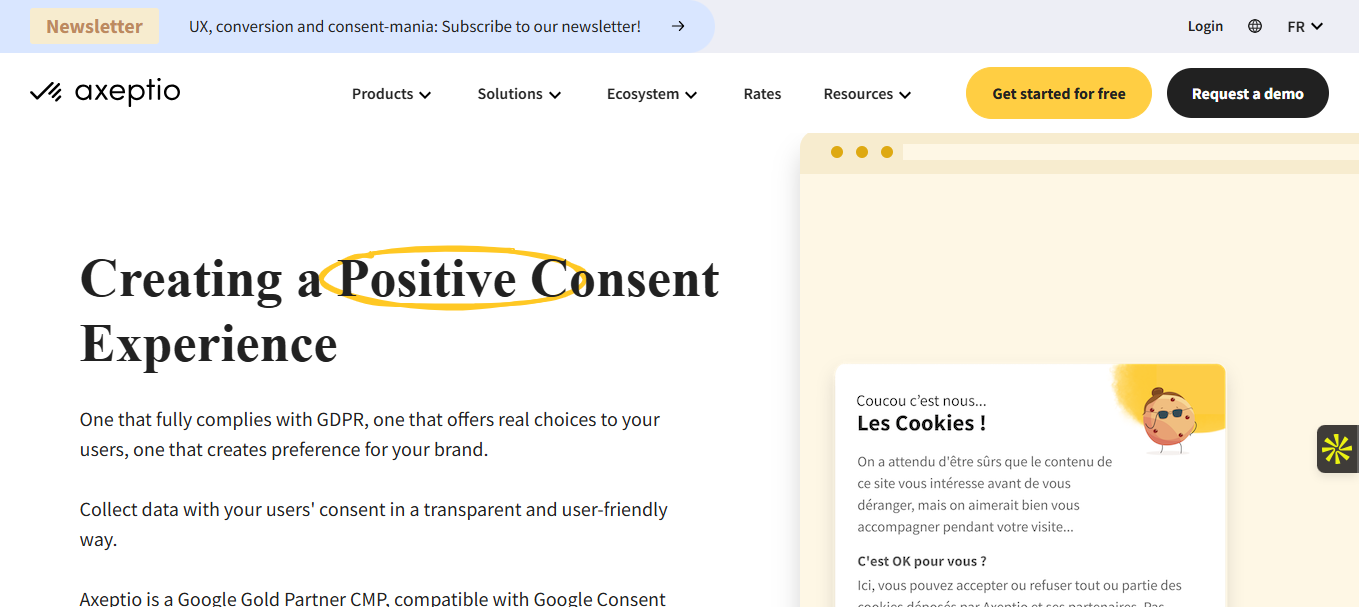Expand the Ecosystem menu
Viewport: 1359px width, 607px height.
click(652, 94)
